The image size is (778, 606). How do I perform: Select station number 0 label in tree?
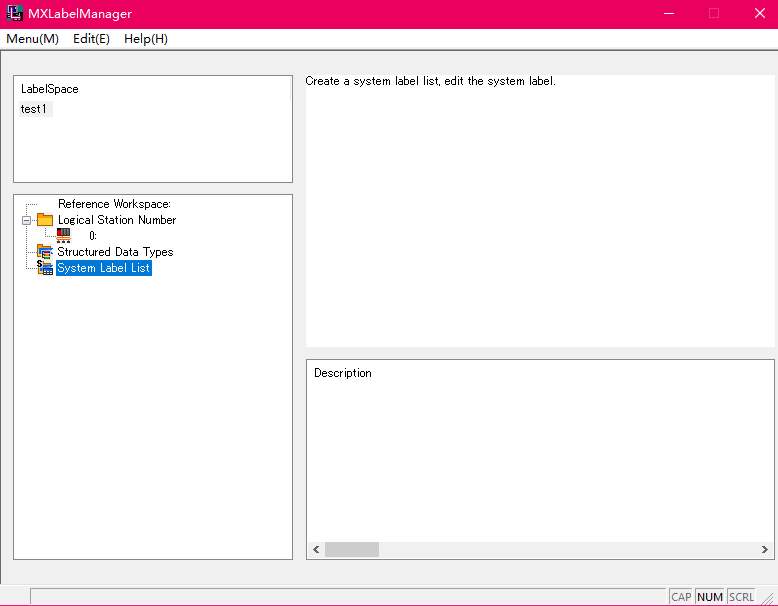coord(92,236)
